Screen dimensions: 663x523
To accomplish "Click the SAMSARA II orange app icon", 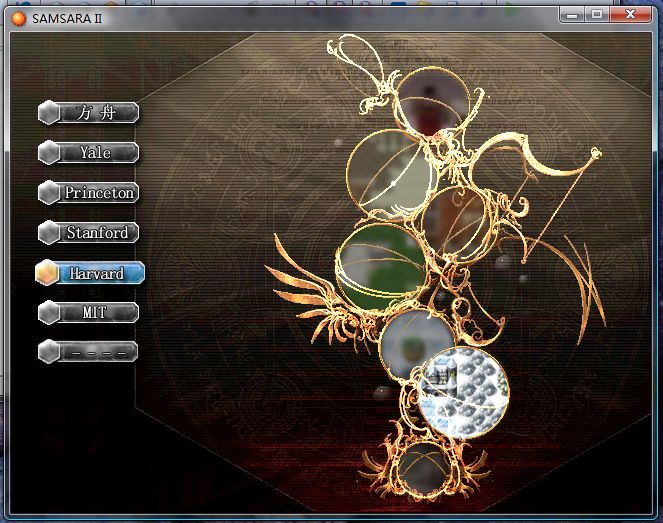I will pos(19,19).
